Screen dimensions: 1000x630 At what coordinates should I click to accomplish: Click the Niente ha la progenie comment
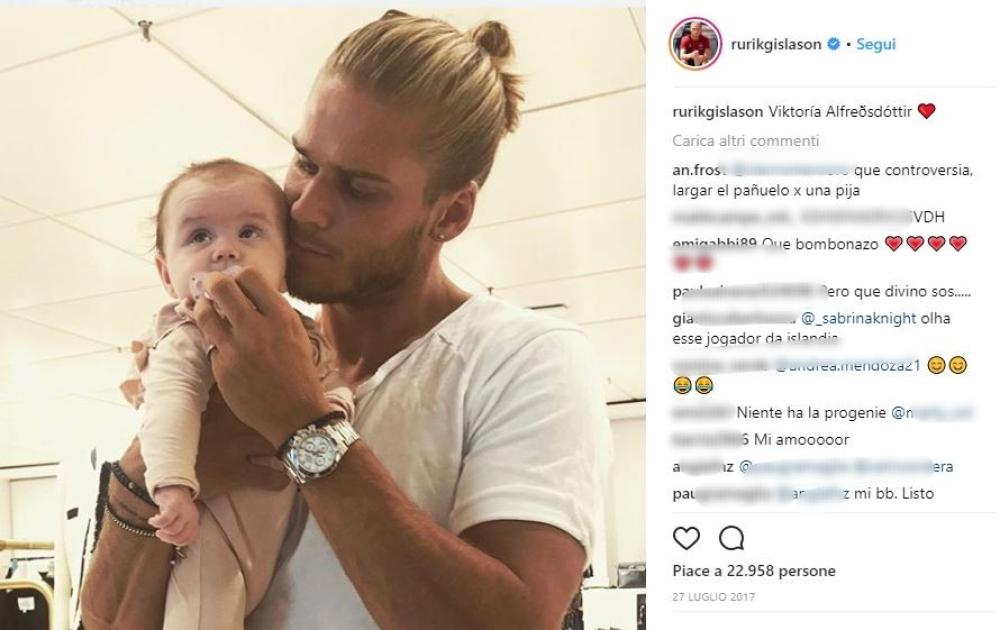[811, 413]
